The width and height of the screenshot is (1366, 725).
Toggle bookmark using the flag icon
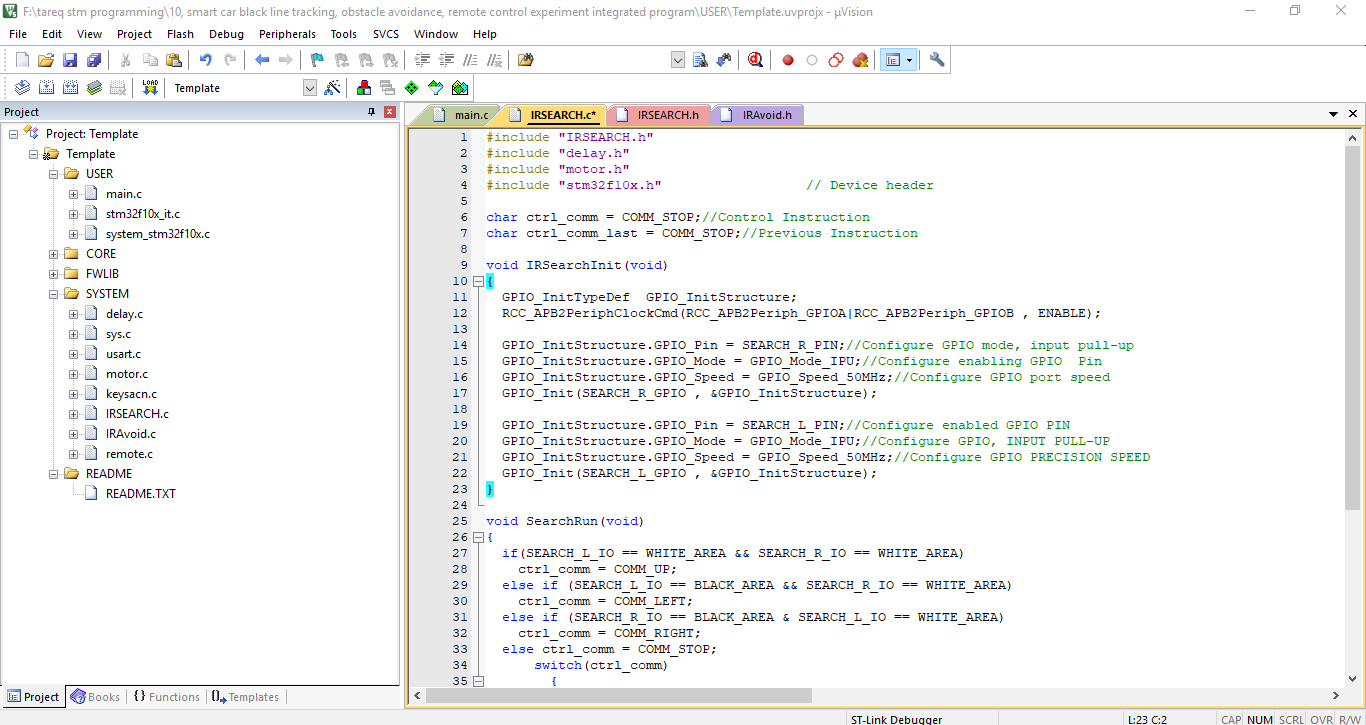tap(317, 60)
